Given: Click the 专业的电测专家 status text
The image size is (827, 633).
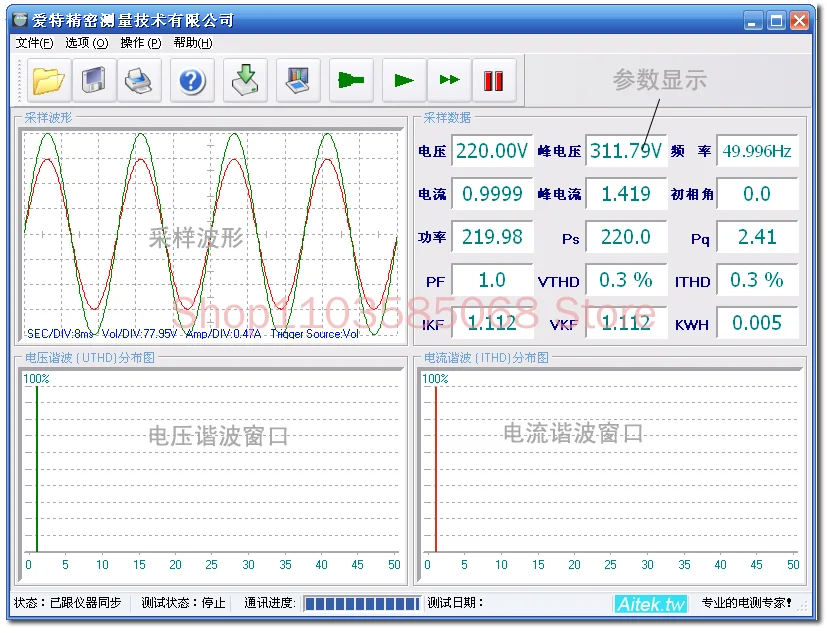Looking at the screenshot, I should pos(747,603).
